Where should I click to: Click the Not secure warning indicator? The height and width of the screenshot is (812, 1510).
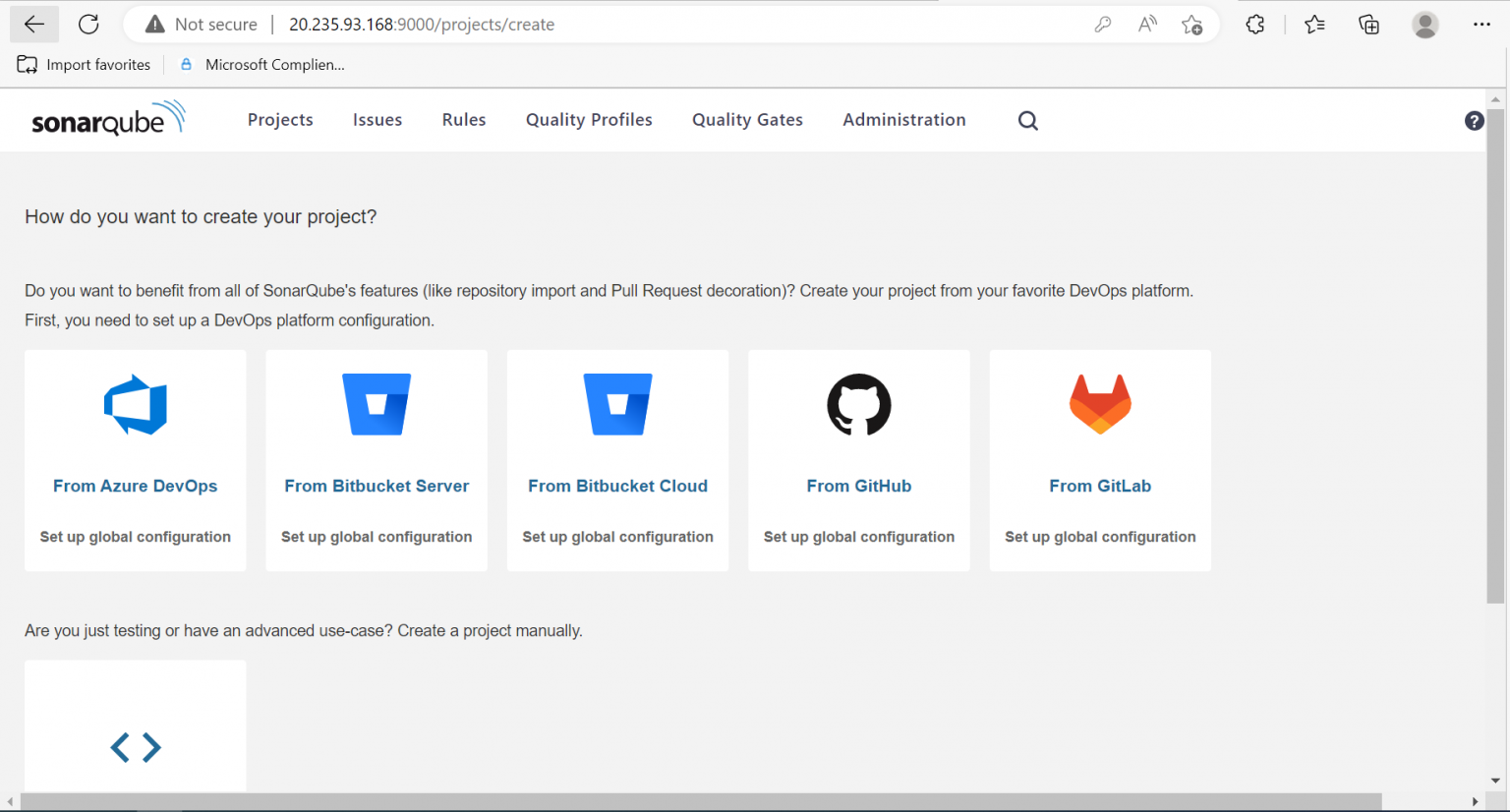click(x=200, y=24)
